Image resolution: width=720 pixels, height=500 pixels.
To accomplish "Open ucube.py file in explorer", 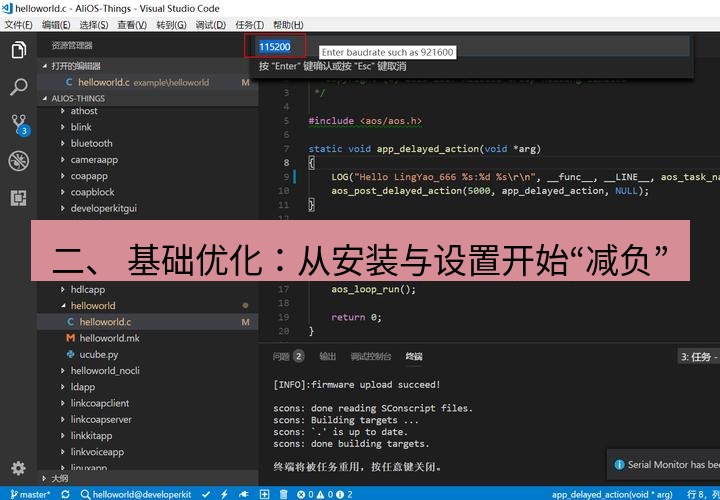I will [x=147, y=354].
